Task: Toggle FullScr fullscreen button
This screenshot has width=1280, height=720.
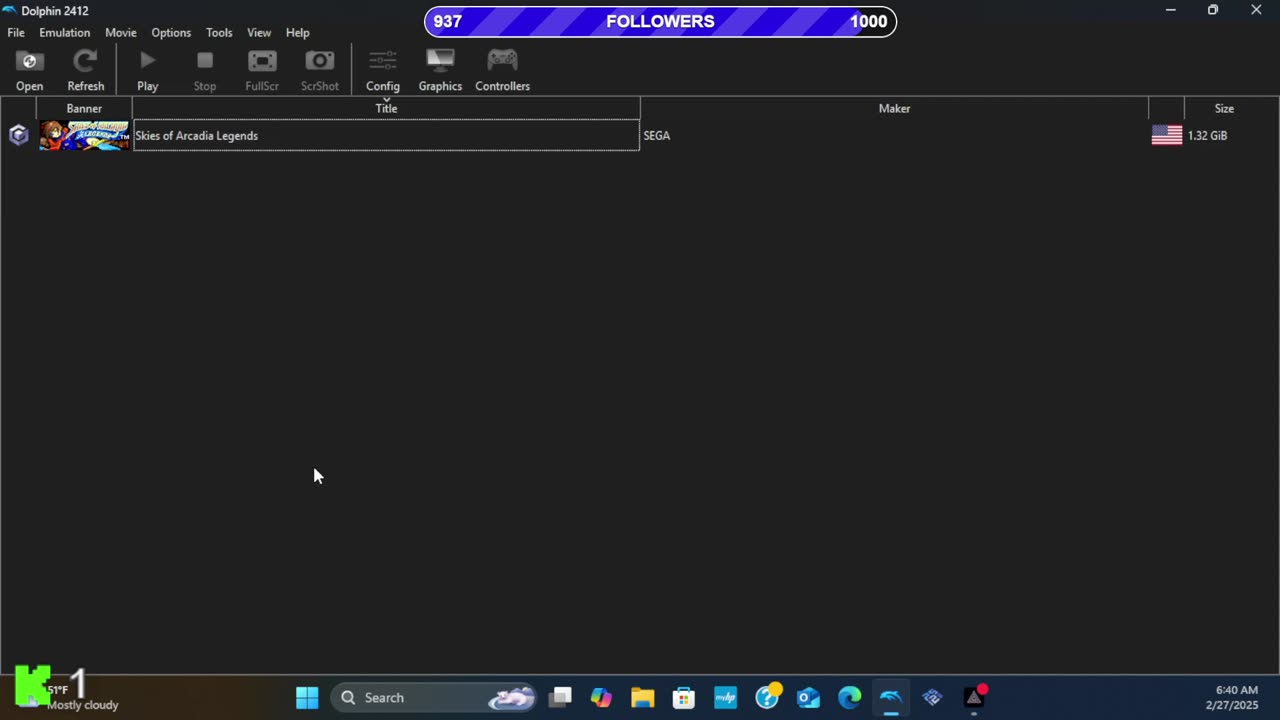Action: (x=262, y=71)
